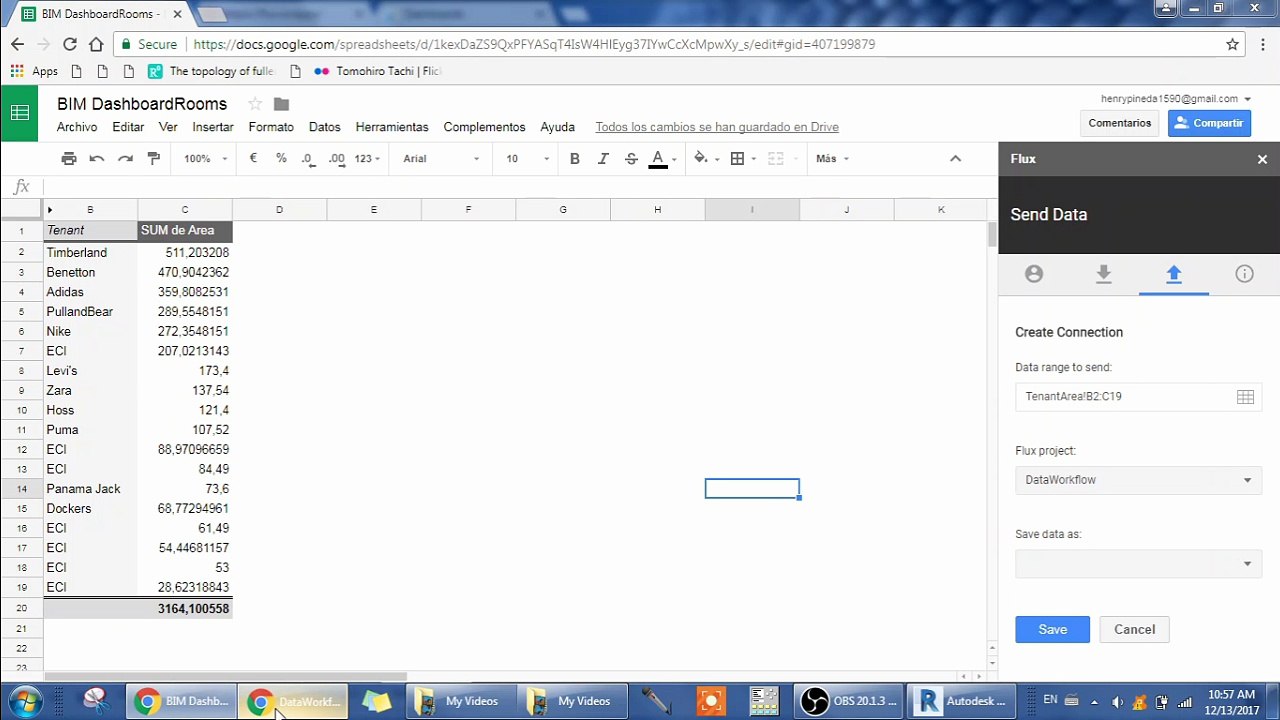
Task: Switch to OBS in the taskbar
Action: pos(849,701)
